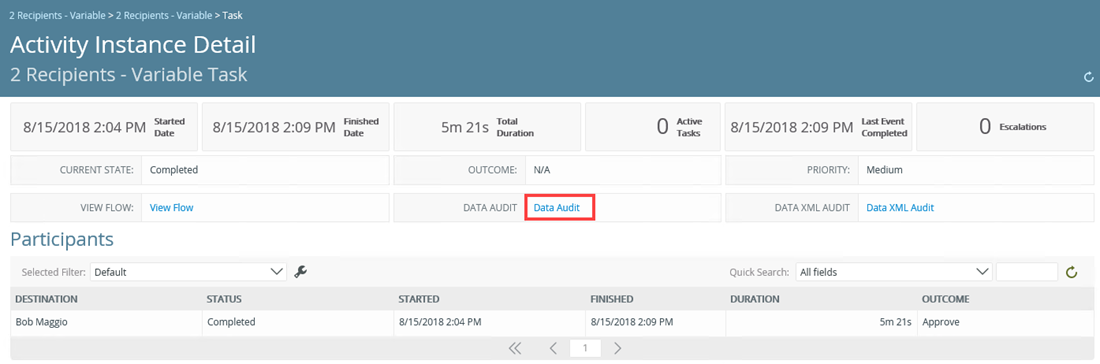Screen dimensions: 1100x364
Task: Open the Quick Search All fields dropdown
Action: click(894, 272)
